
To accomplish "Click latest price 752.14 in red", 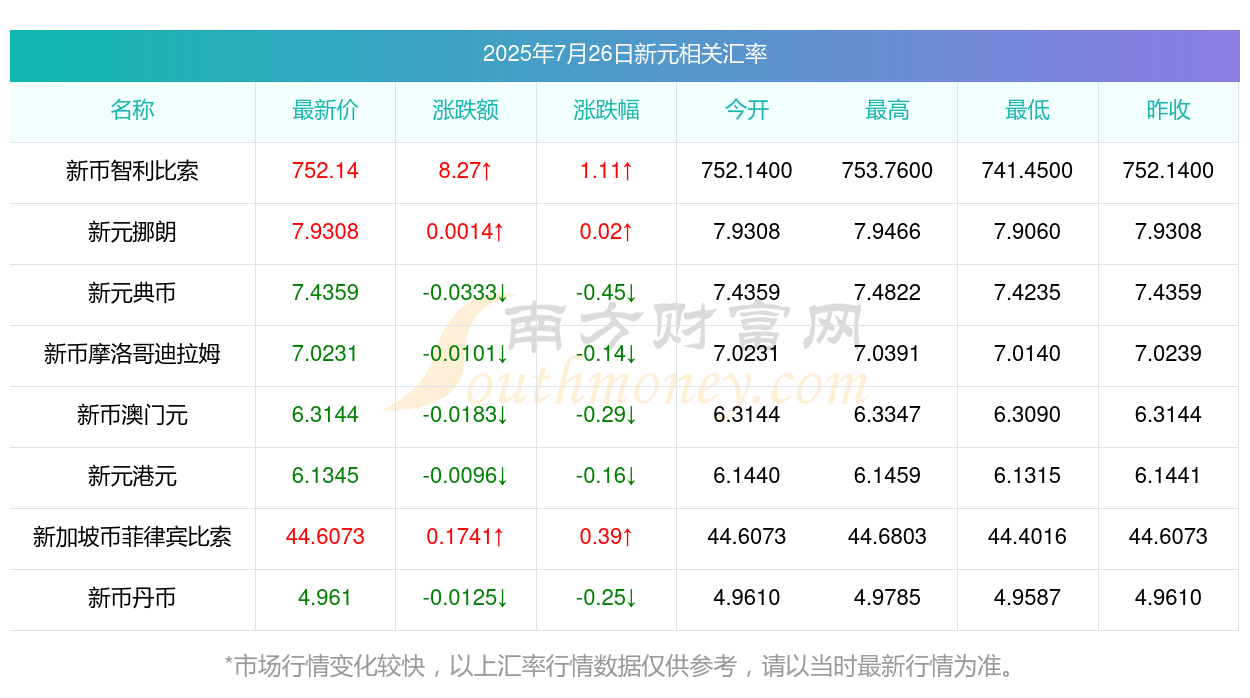I will [325, 171].
